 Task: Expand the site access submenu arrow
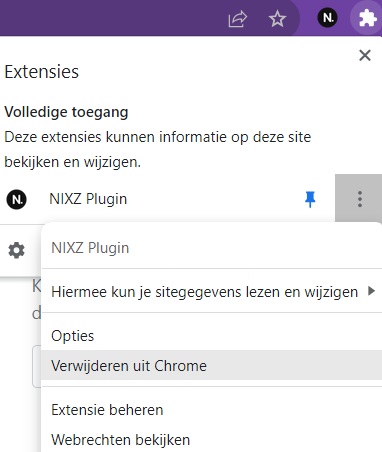[x=371, y=291]
